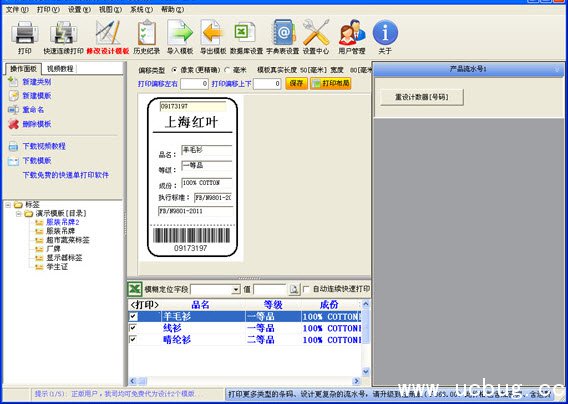
Task: Click the 值 search input field
Action: (x=270, y=290)
